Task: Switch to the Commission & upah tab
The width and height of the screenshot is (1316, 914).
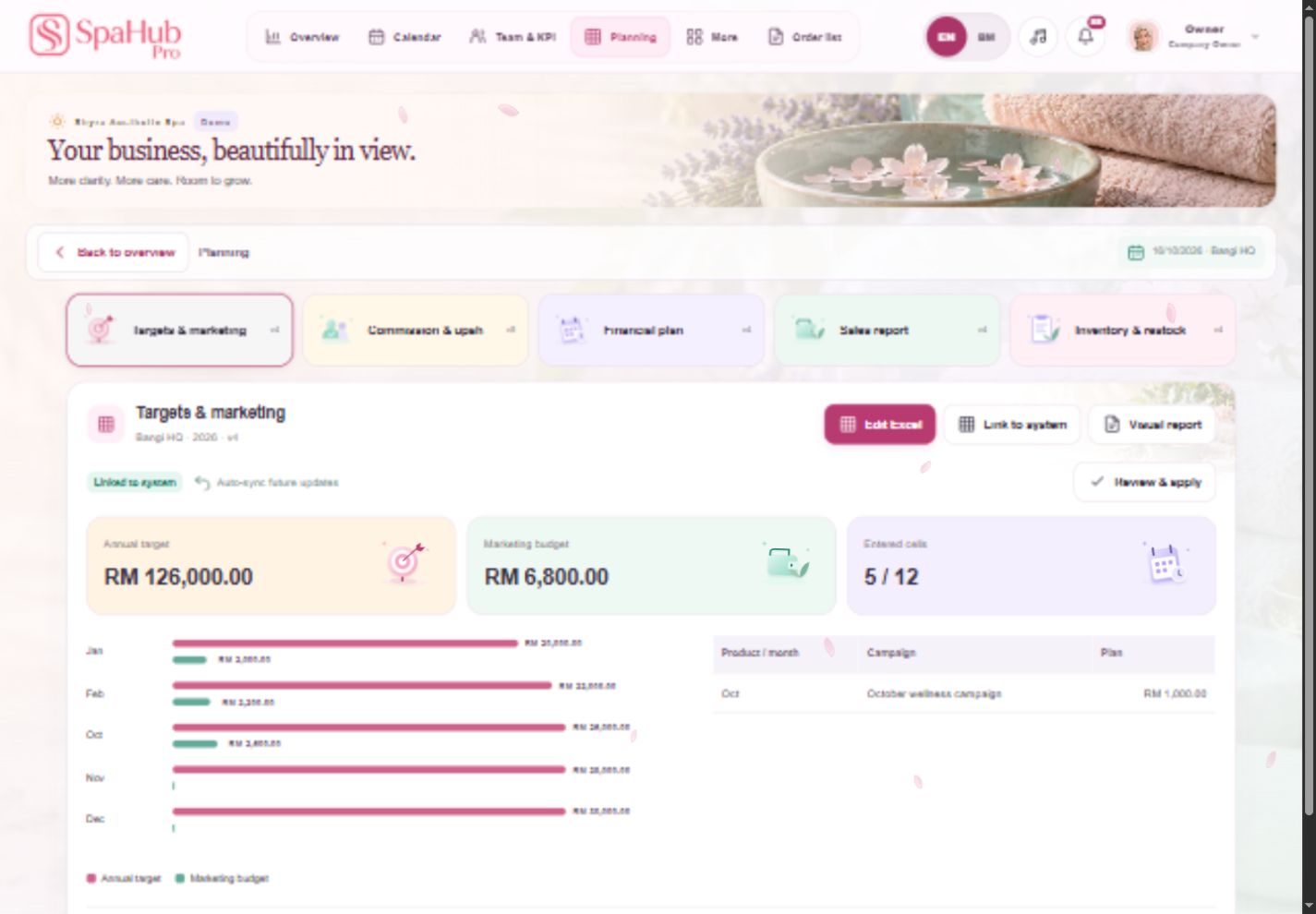Action: [x=416, y=330]
